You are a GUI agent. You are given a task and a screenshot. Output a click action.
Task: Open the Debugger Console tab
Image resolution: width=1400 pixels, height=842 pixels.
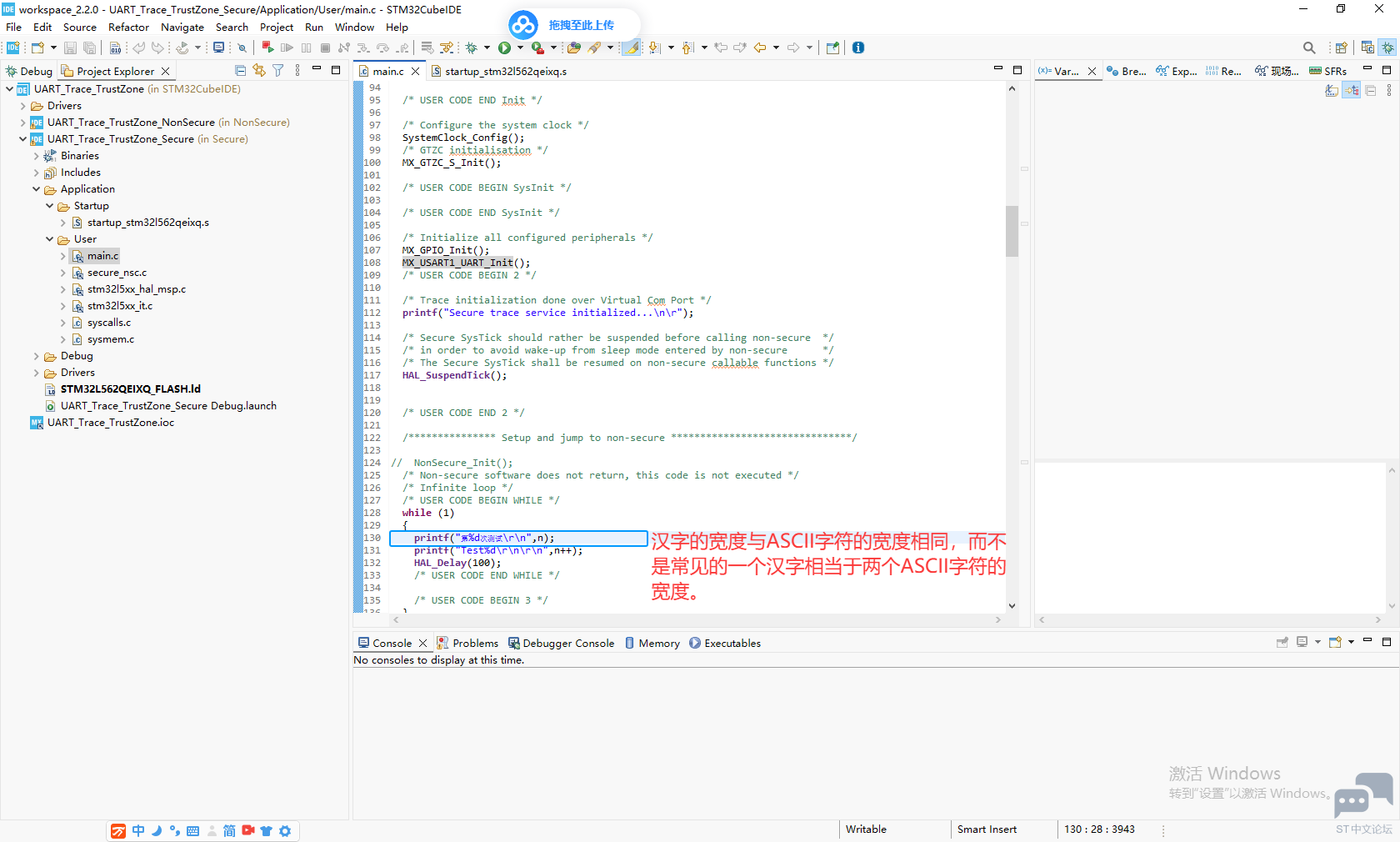pyautogui.click(x=561, y=643)
